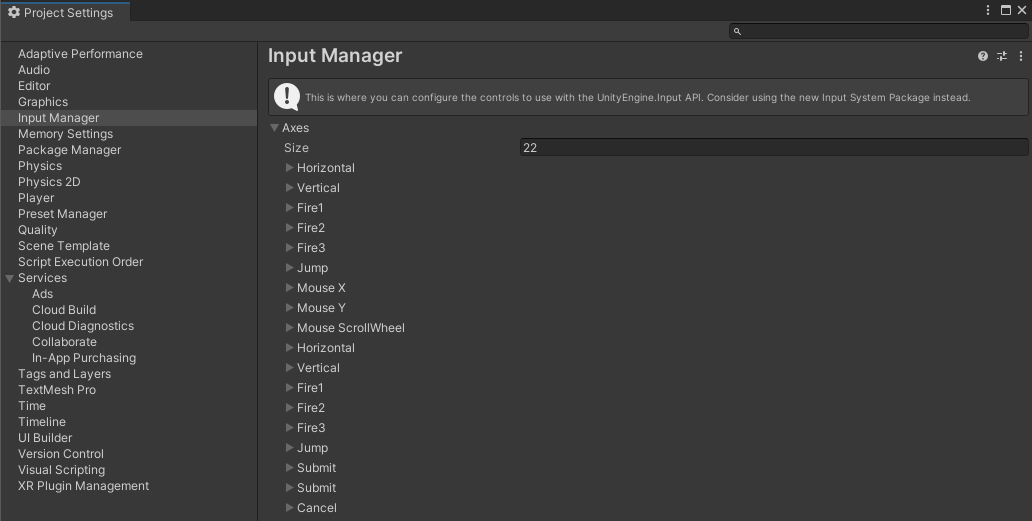This screenshot has width=1032, height=521.
Task: Click the magnifier icon in the search bar
Action: click(738, 32)
